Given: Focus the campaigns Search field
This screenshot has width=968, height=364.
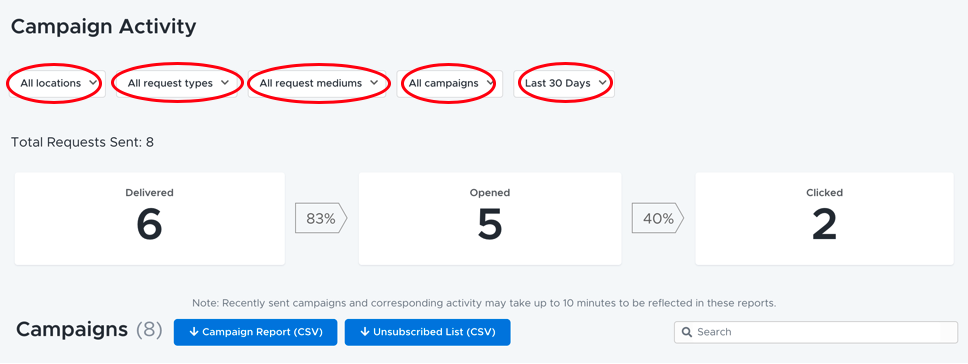Looking at the screenshot, I should click(816, 332).
